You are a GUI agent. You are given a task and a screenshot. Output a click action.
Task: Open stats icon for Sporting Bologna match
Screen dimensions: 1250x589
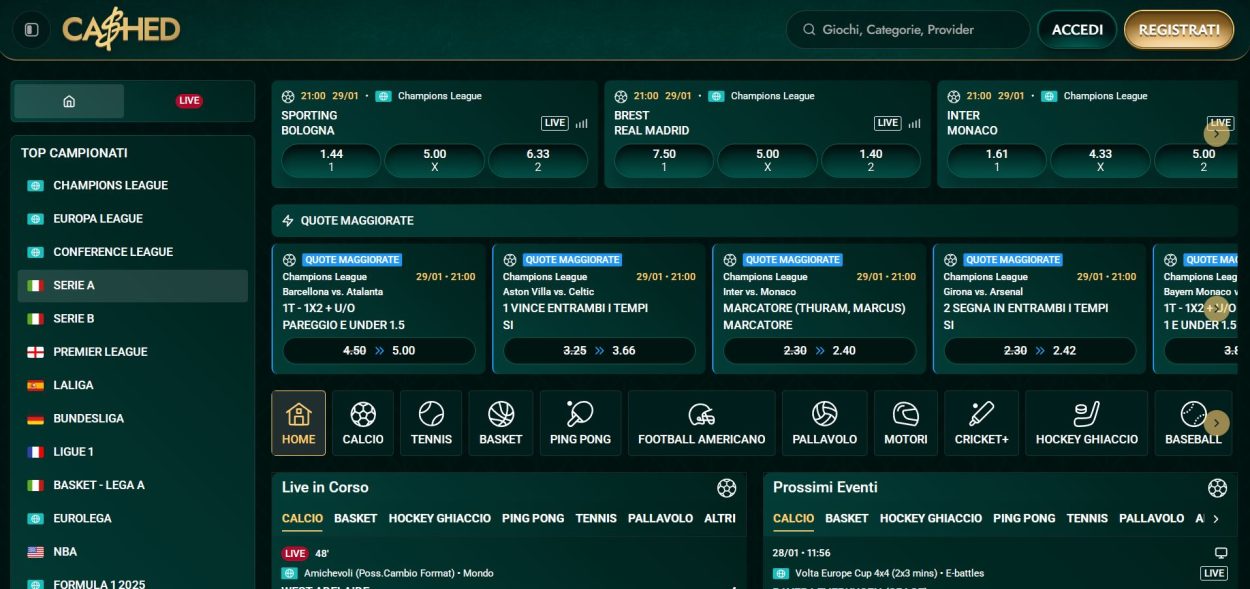pyautogui.click(x=582, y=123)
